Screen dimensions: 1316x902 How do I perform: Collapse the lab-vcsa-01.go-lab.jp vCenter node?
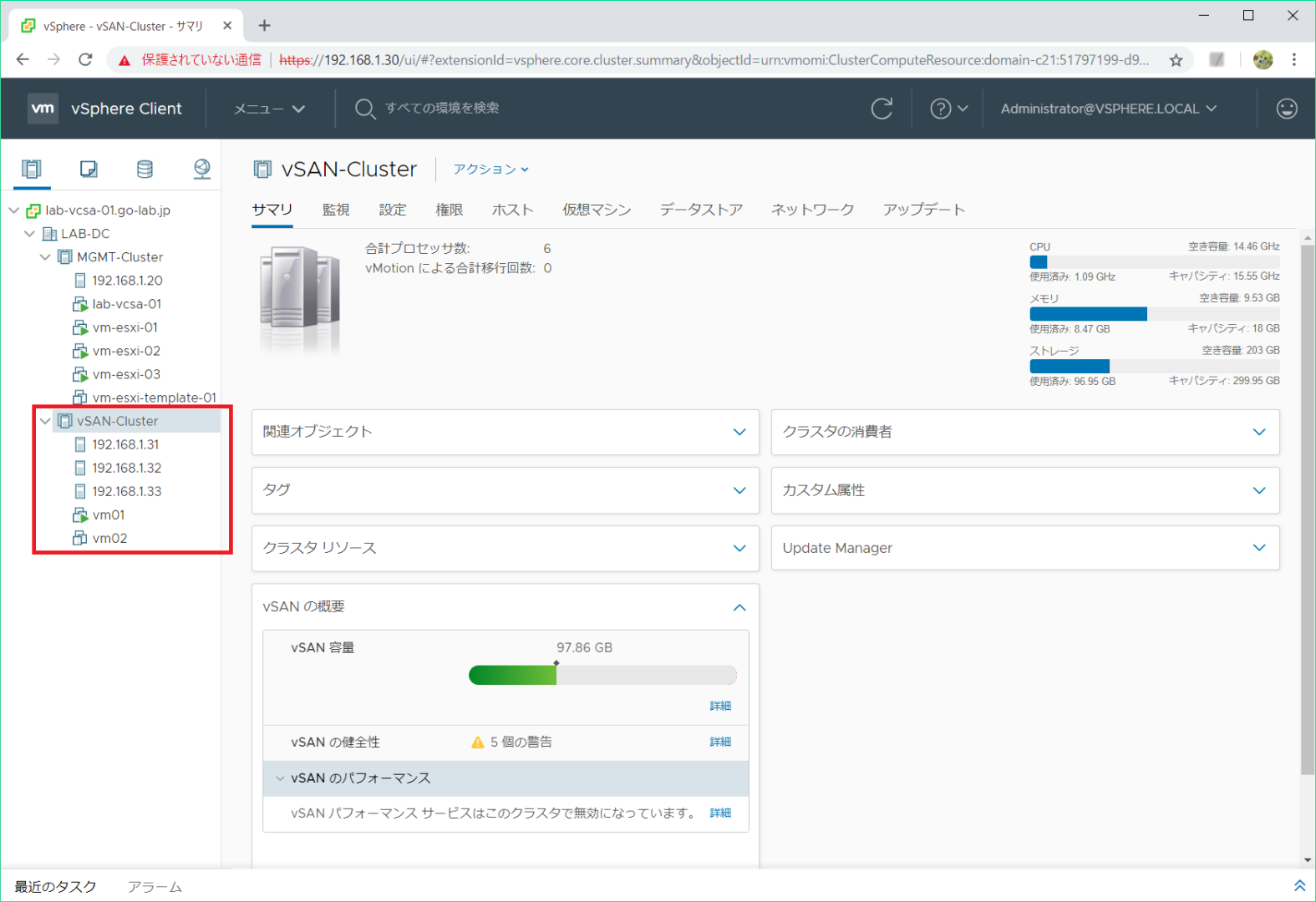(x=14, y=210)
